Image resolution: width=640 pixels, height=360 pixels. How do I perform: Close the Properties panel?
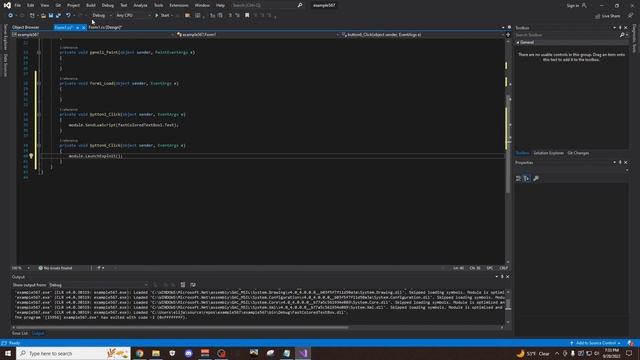coord(626,162)
